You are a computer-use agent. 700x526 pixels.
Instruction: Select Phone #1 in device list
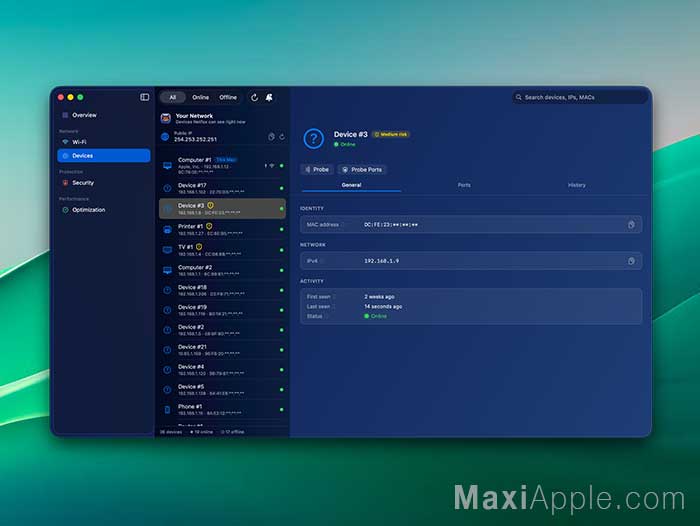[x=222, y=409]
